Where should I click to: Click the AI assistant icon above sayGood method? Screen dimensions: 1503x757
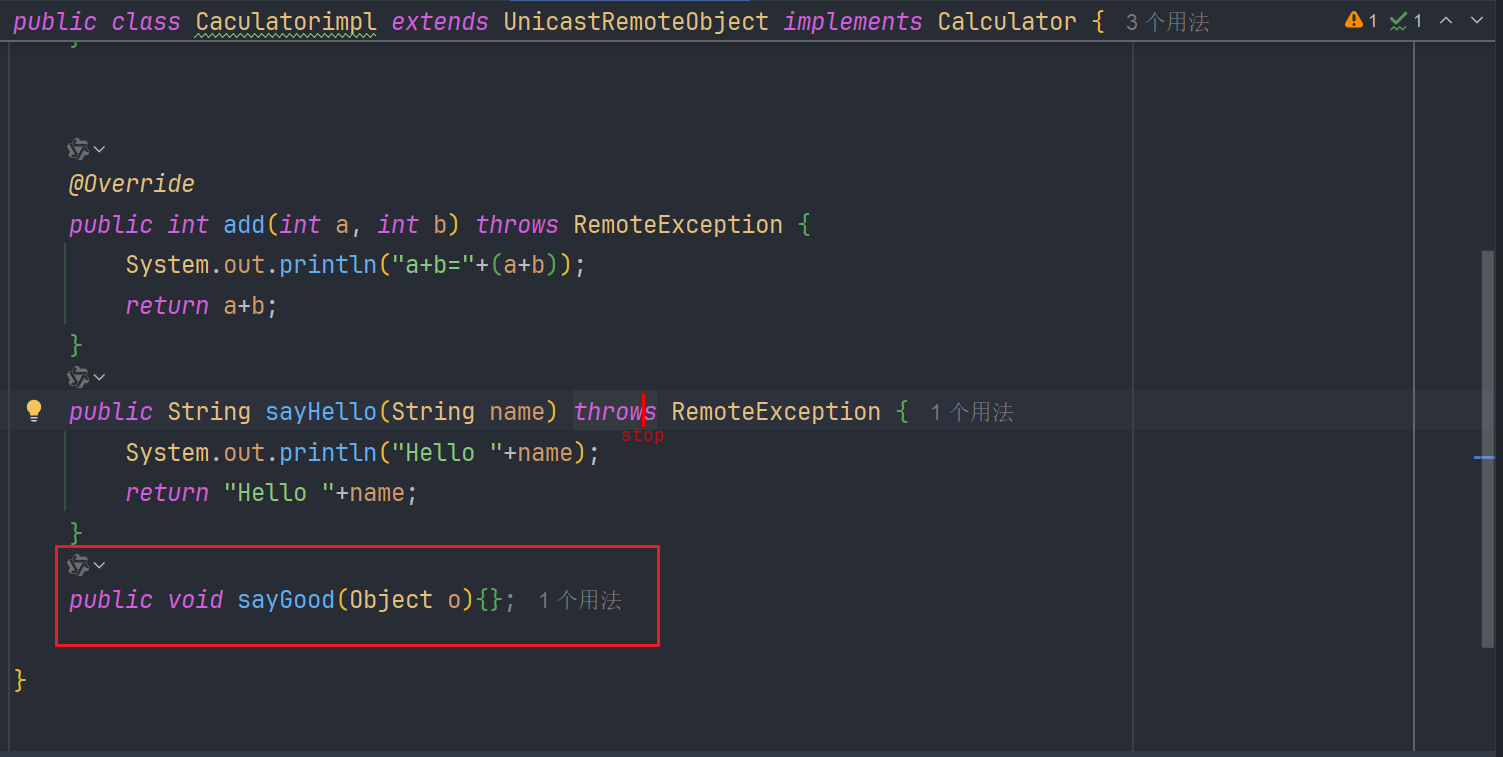[78, 565]
